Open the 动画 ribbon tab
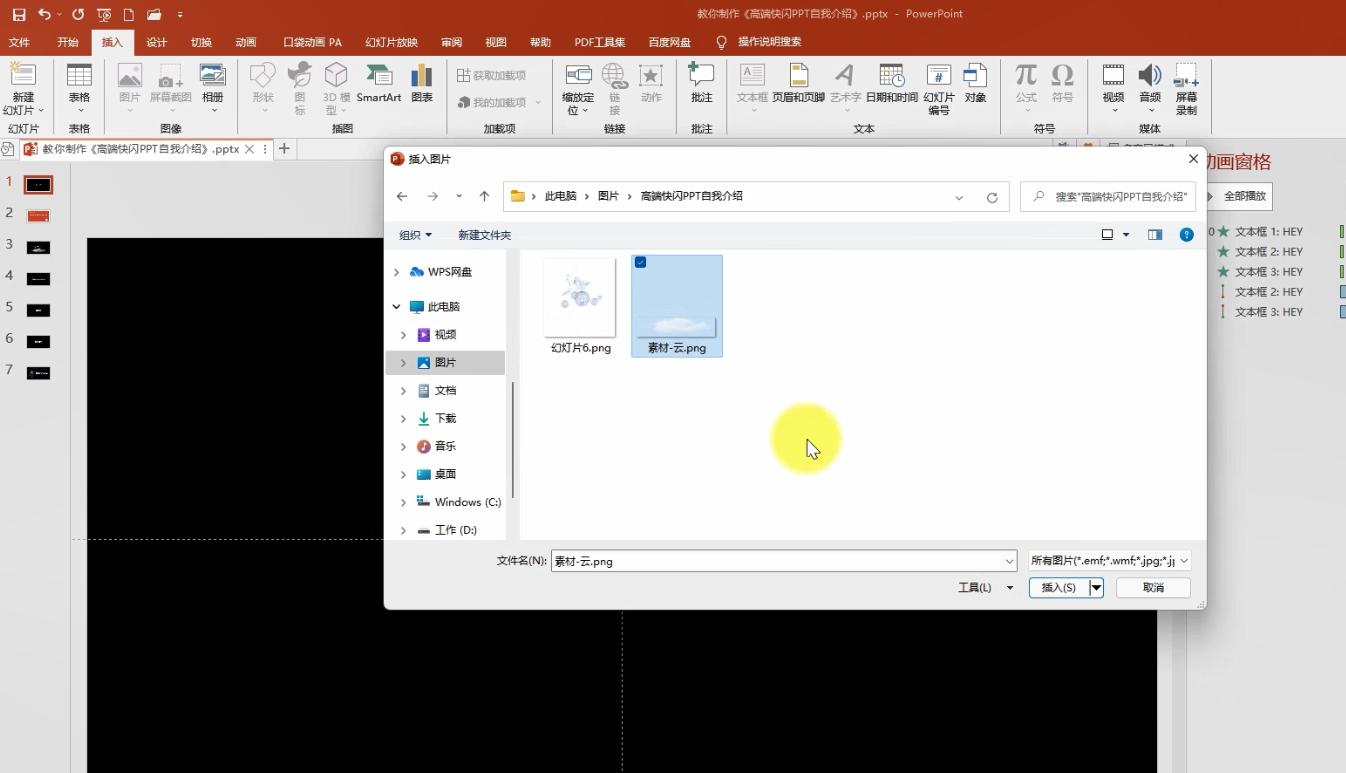Image resolution: width=1346 pixels, height=773 pixels. click(246, 42)
